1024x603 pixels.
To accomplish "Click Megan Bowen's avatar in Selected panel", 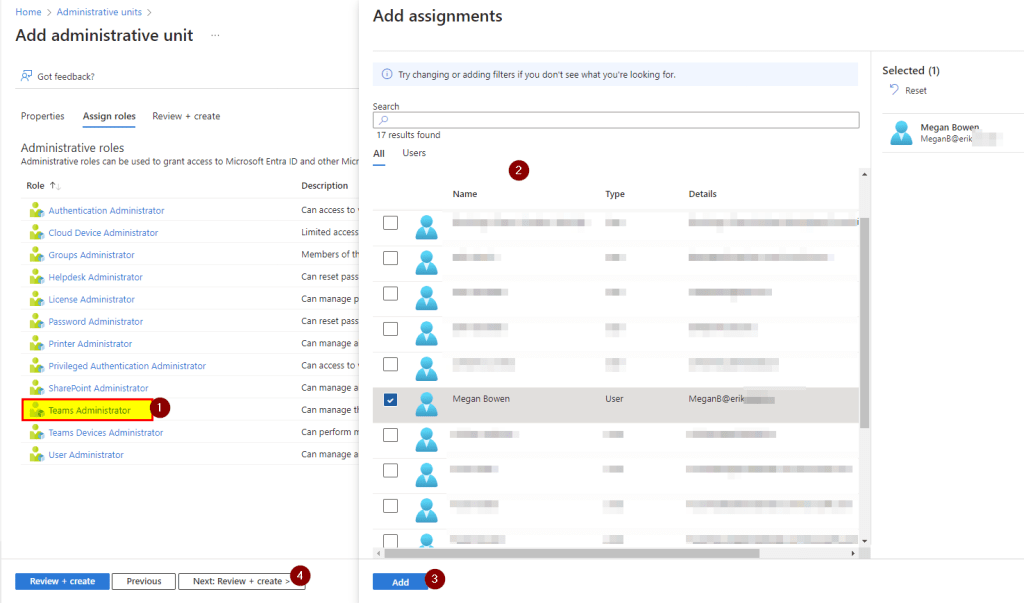I will click(x=902, y=133).
